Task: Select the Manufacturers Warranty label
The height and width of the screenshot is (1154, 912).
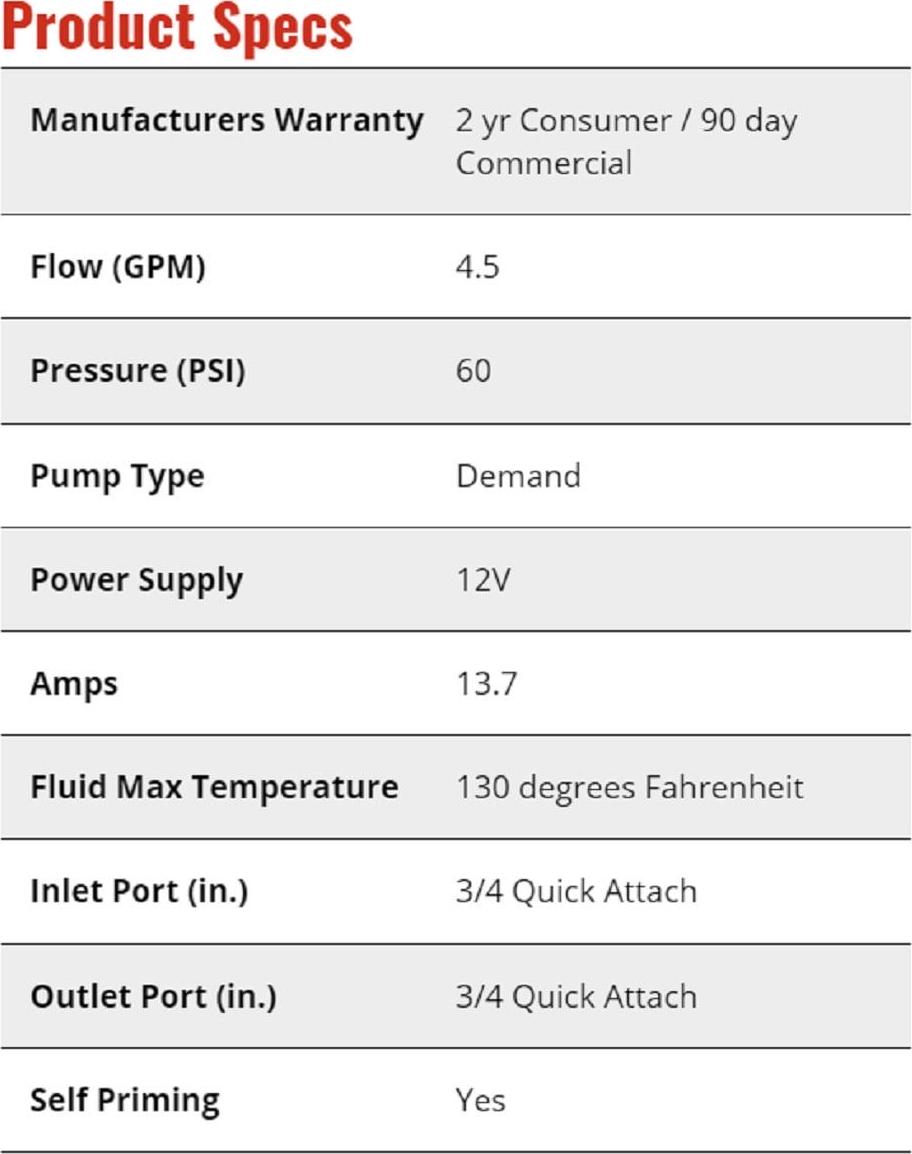Action: pos(227,120)
